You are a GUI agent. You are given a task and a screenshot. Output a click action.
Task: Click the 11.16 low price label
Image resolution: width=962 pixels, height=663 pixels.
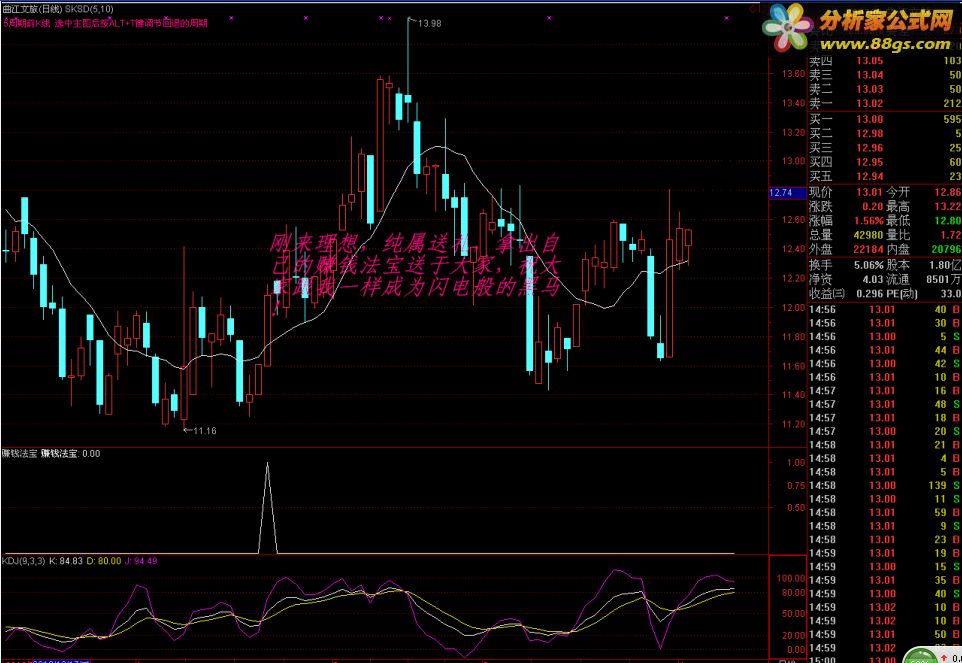pyautogui.click(x=204, y=431)
